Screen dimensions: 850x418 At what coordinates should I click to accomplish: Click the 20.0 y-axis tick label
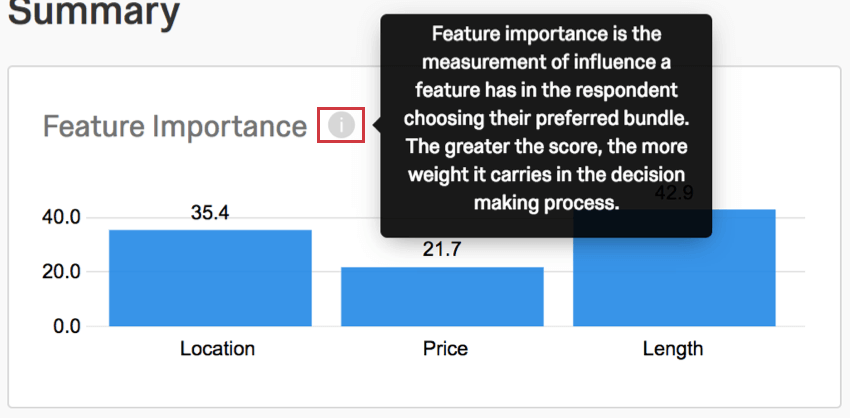click(x=61, y=272)
